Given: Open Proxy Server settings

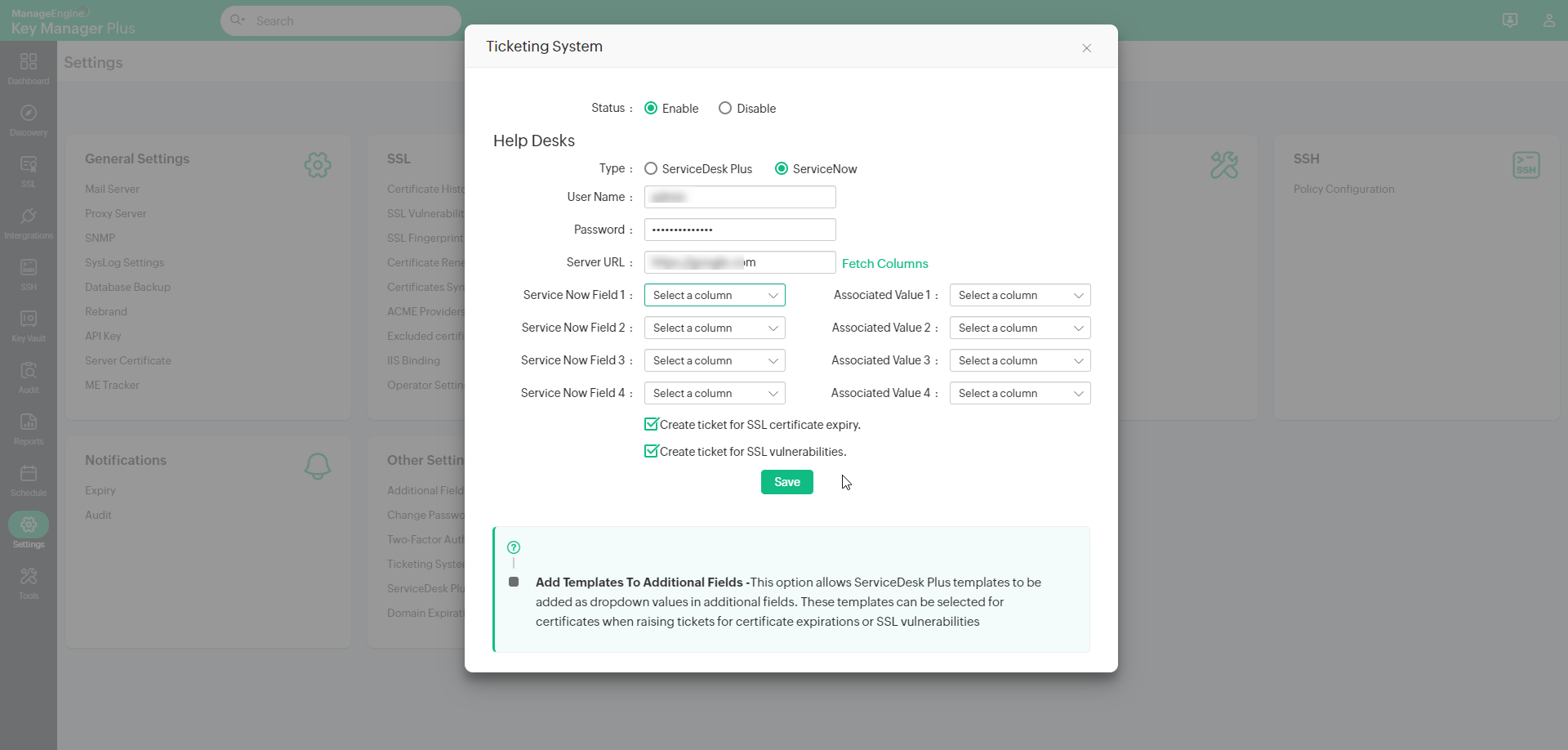Looking at the screenshot, I should point(116,213).
